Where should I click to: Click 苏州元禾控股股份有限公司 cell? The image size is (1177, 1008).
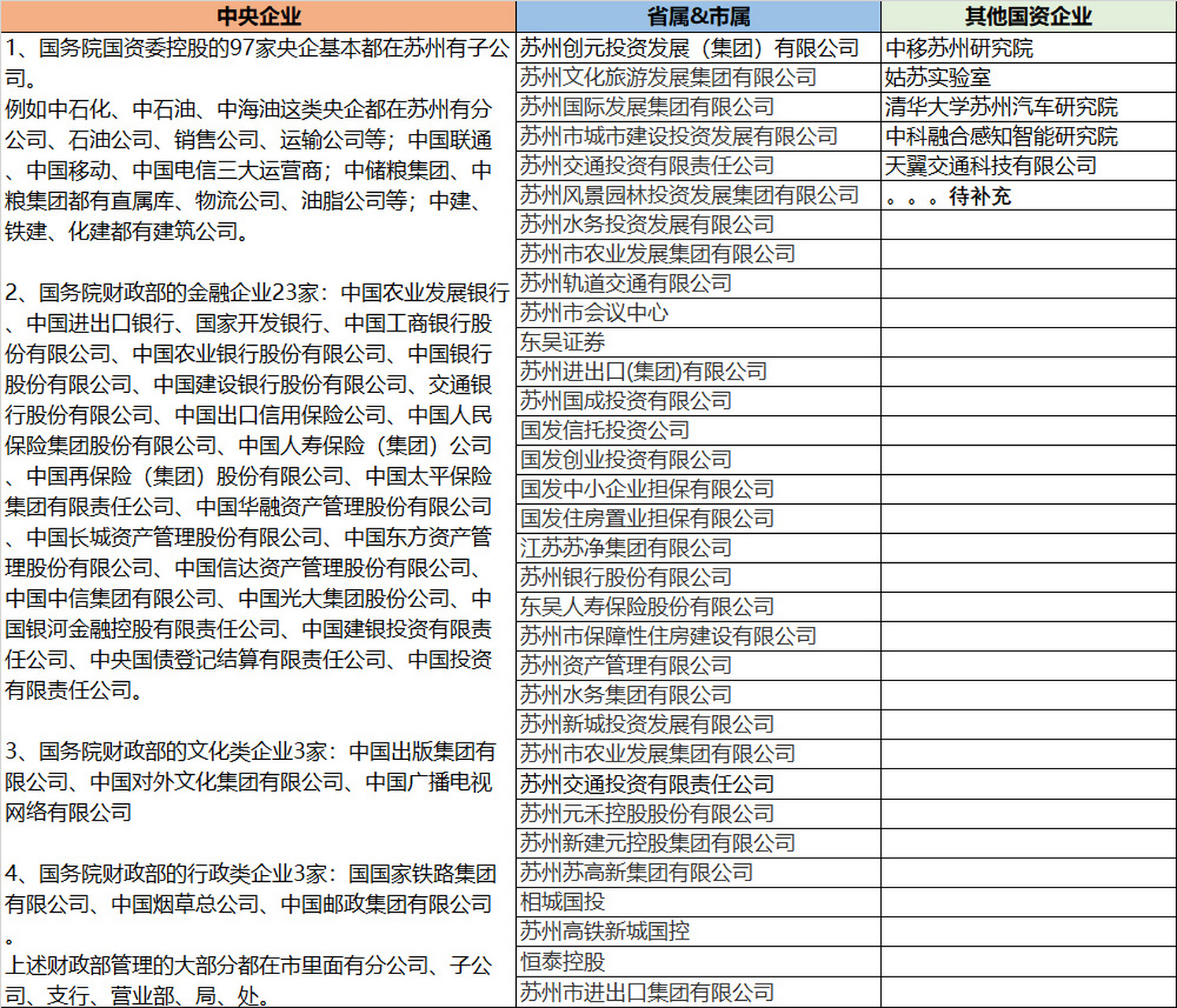point(698,813)
